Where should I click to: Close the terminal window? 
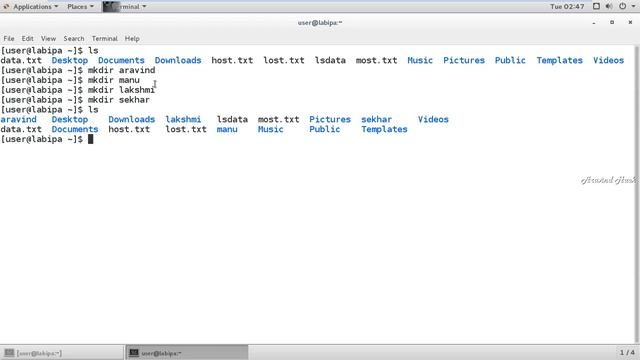click(630, 22)
